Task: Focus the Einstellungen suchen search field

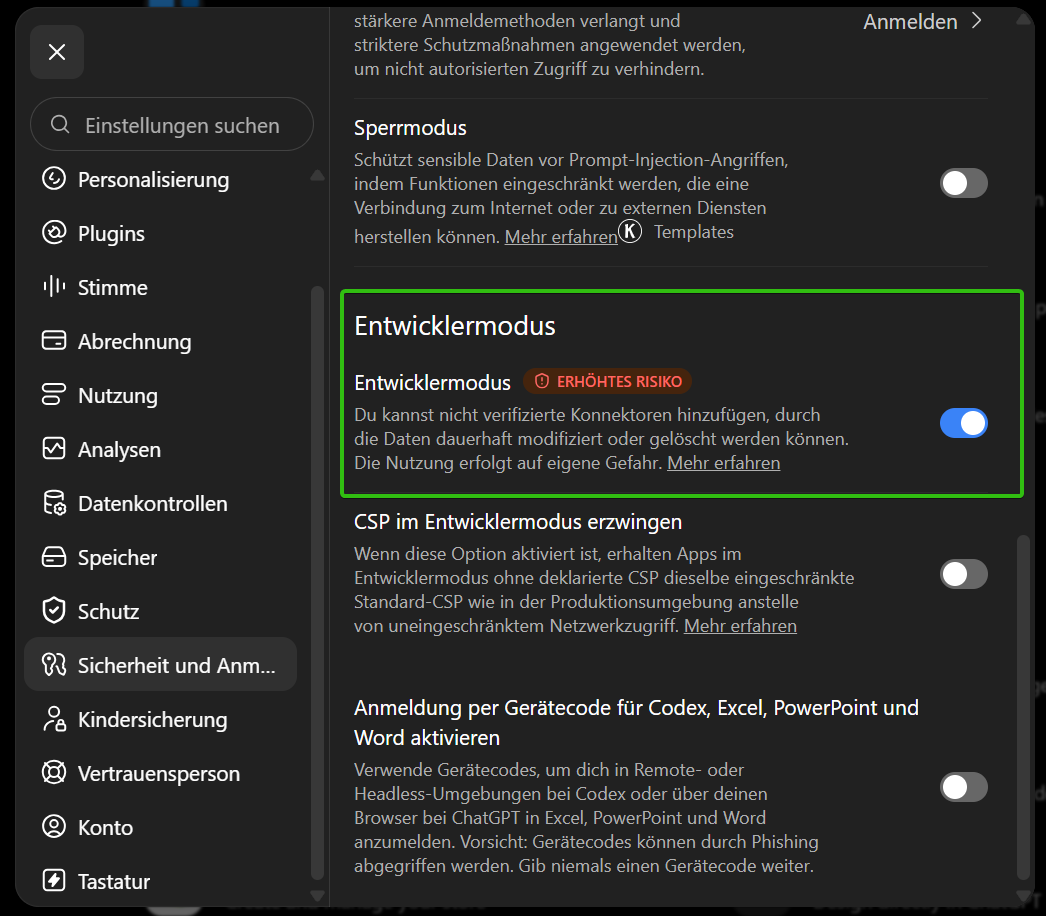Action: coord(171,125)
